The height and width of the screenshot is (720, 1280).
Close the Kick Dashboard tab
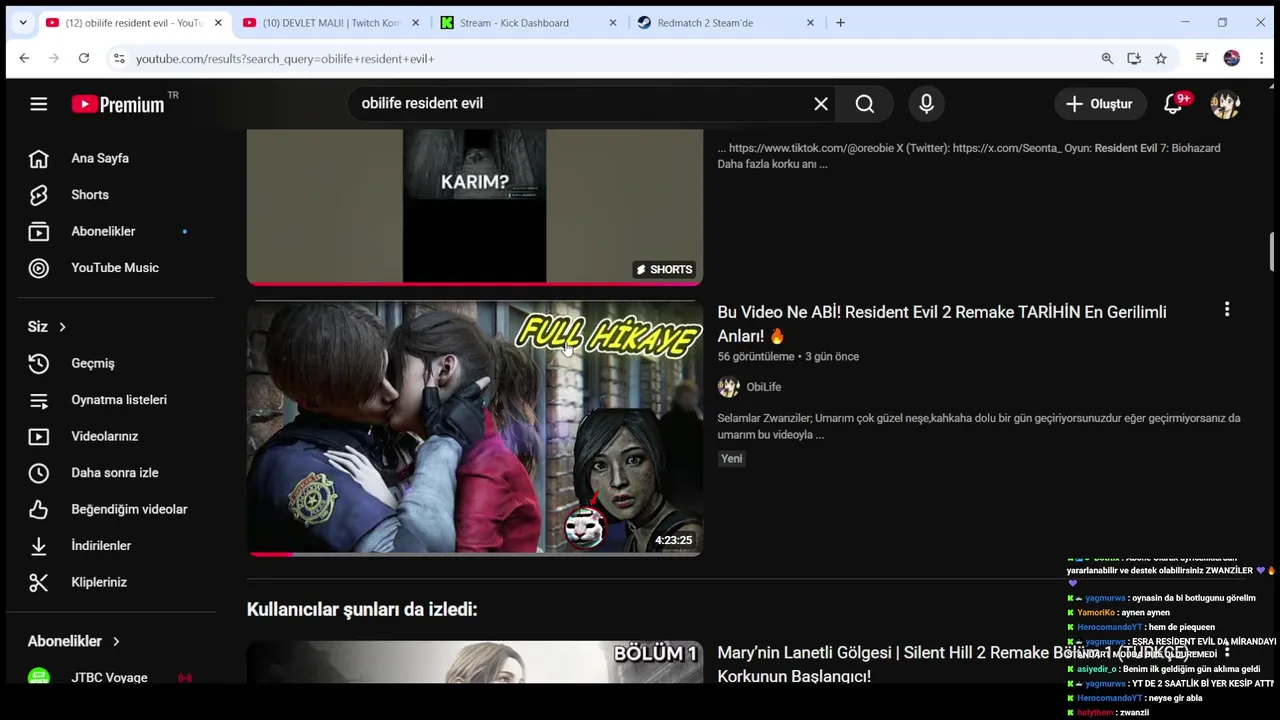point(613,22)
